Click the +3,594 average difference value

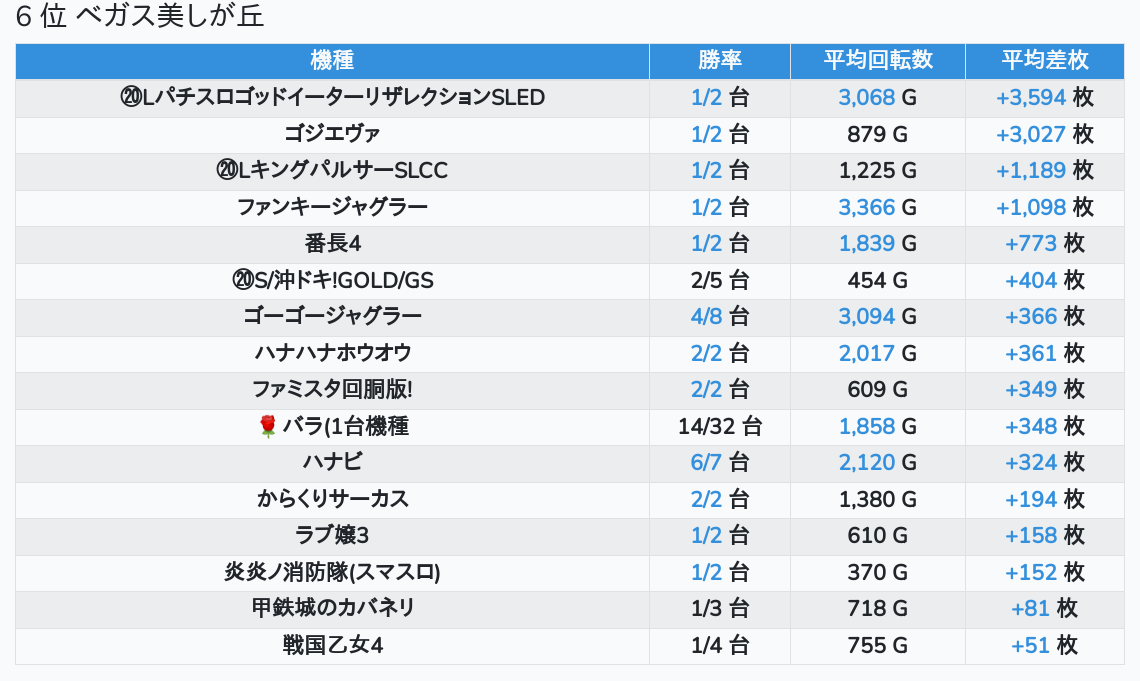coord(1030,98)
